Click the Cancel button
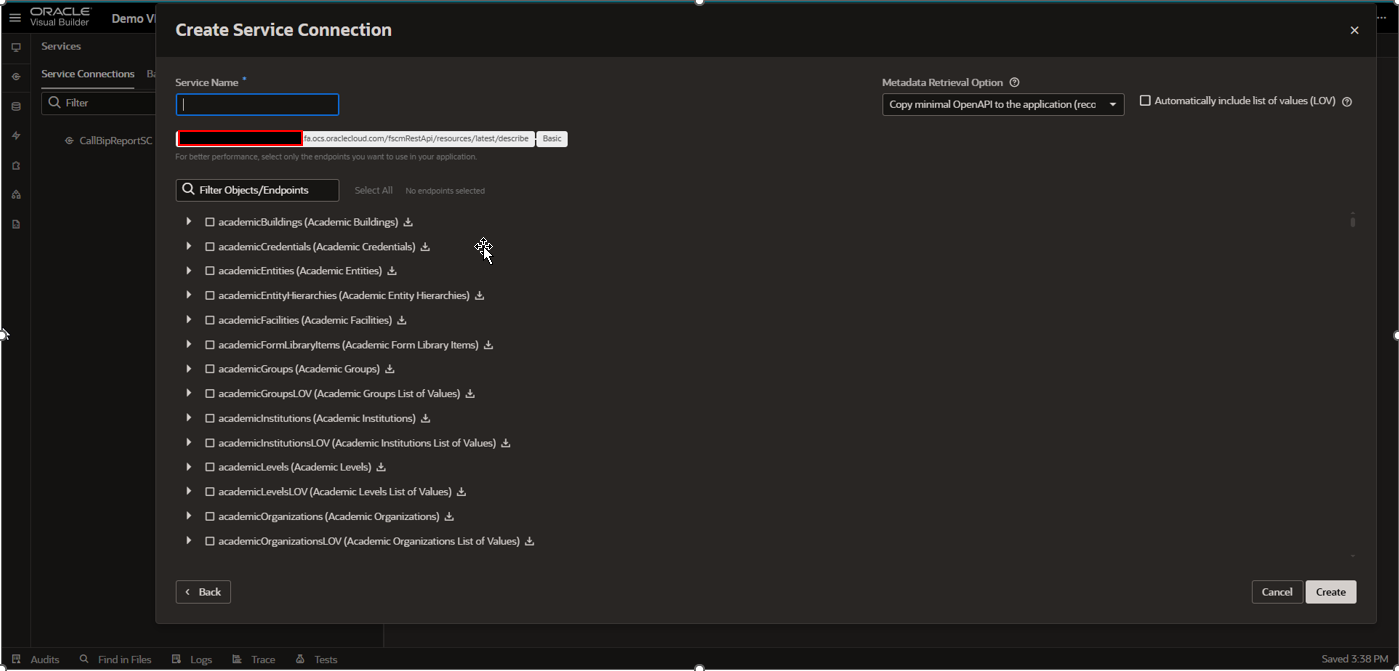The image size is (1399, 671). click(1277, 592)
